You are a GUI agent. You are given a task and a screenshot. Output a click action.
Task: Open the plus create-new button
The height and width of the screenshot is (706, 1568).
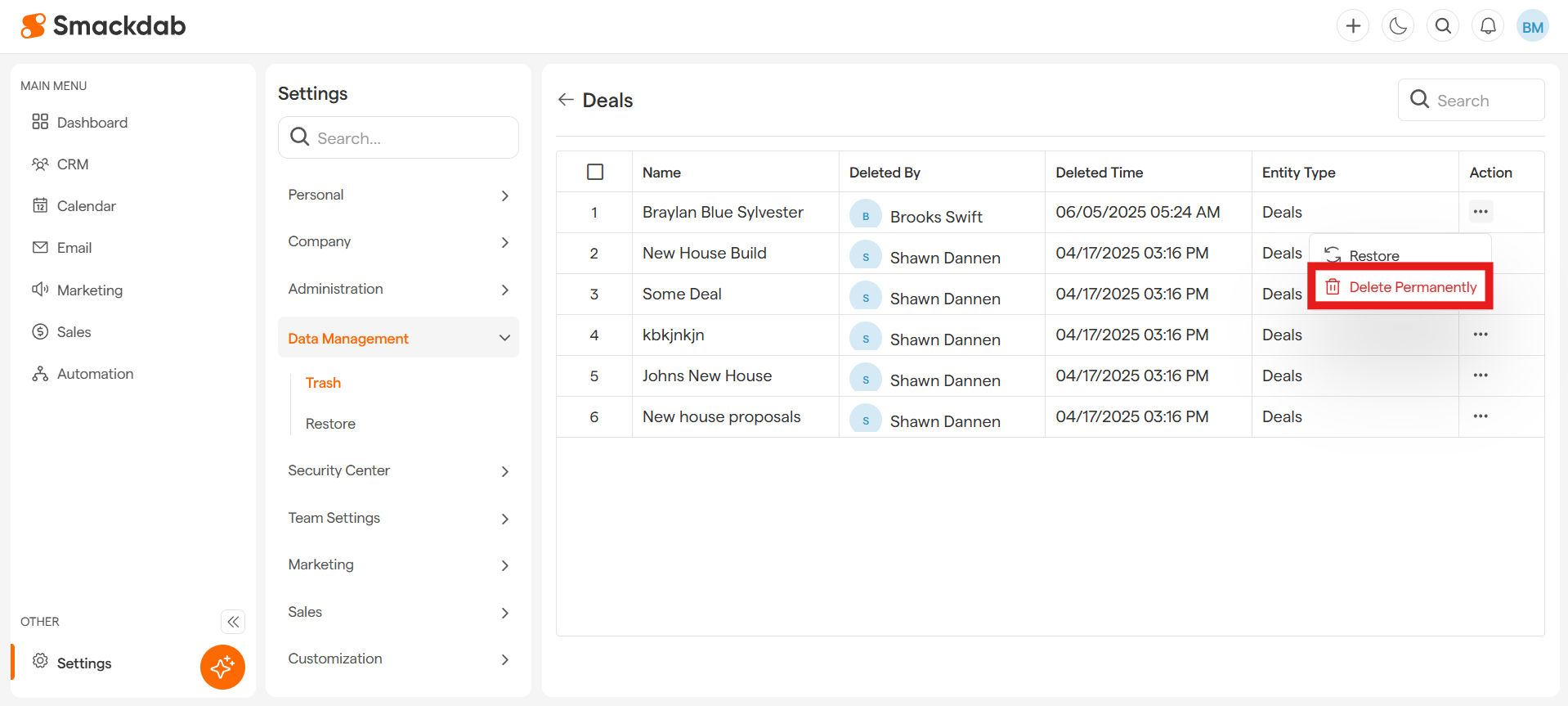coord(1353,26)
